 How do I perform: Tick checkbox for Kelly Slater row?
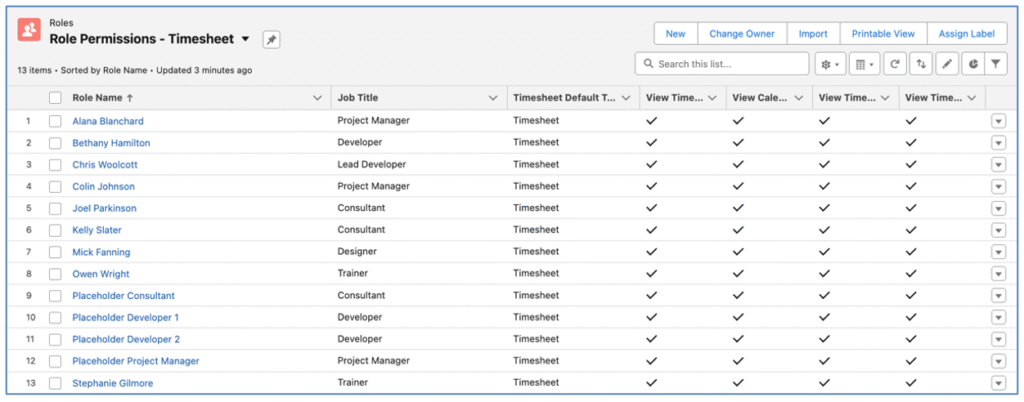point(56,230)
